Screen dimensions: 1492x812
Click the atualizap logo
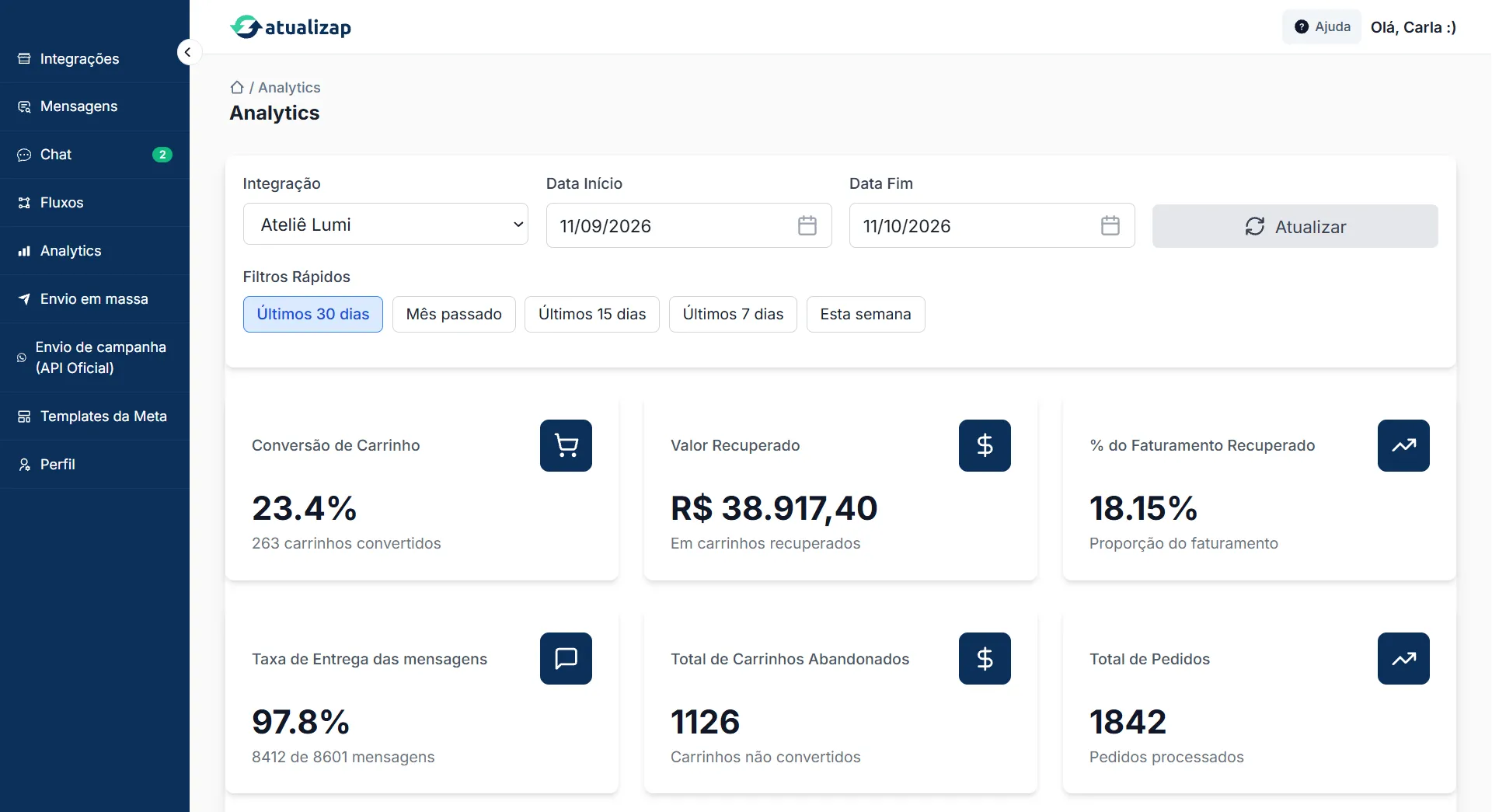coord(291,27)
